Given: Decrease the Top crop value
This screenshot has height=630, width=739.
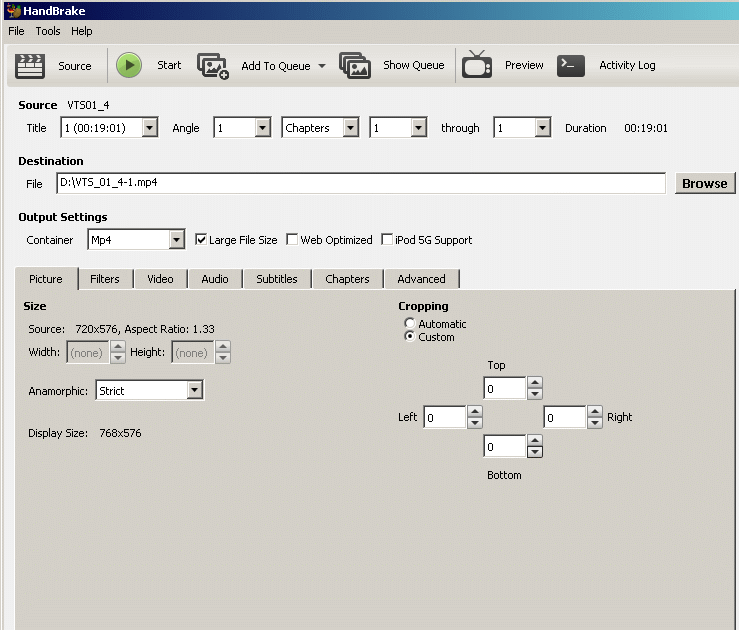Looking at the screenshot, I should coord(535,394).
